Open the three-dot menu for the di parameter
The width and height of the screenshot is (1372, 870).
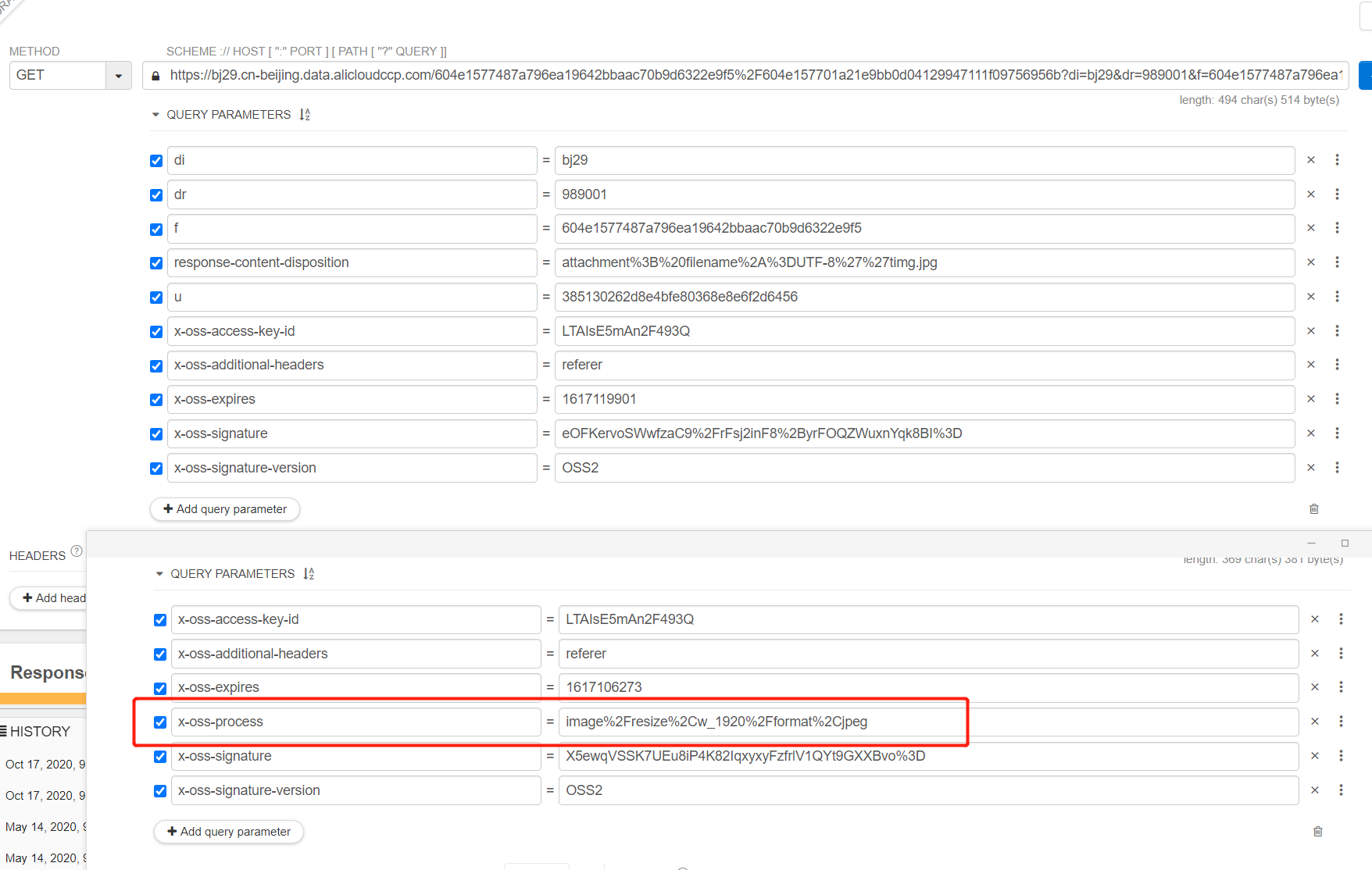pyautogui.click(x=1338, y=160)
